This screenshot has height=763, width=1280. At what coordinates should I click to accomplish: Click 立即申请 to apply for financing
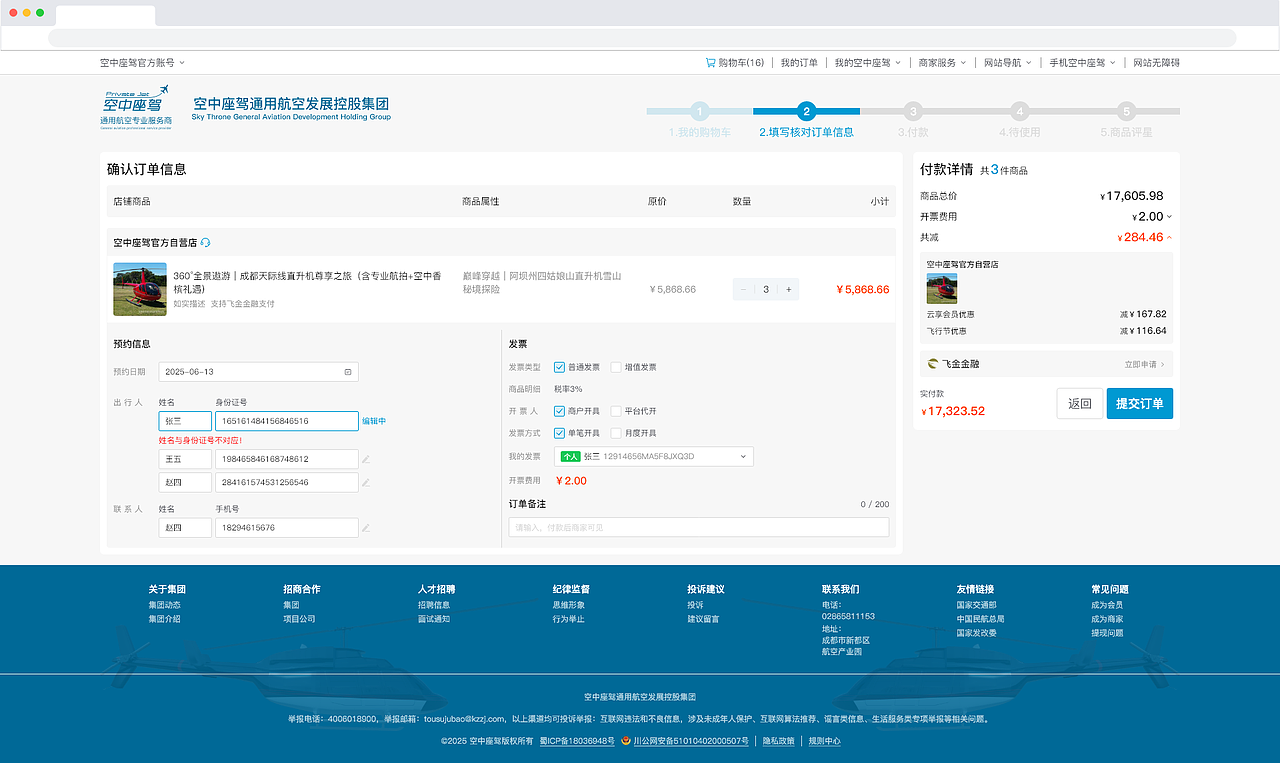(x=1143, y=363)
